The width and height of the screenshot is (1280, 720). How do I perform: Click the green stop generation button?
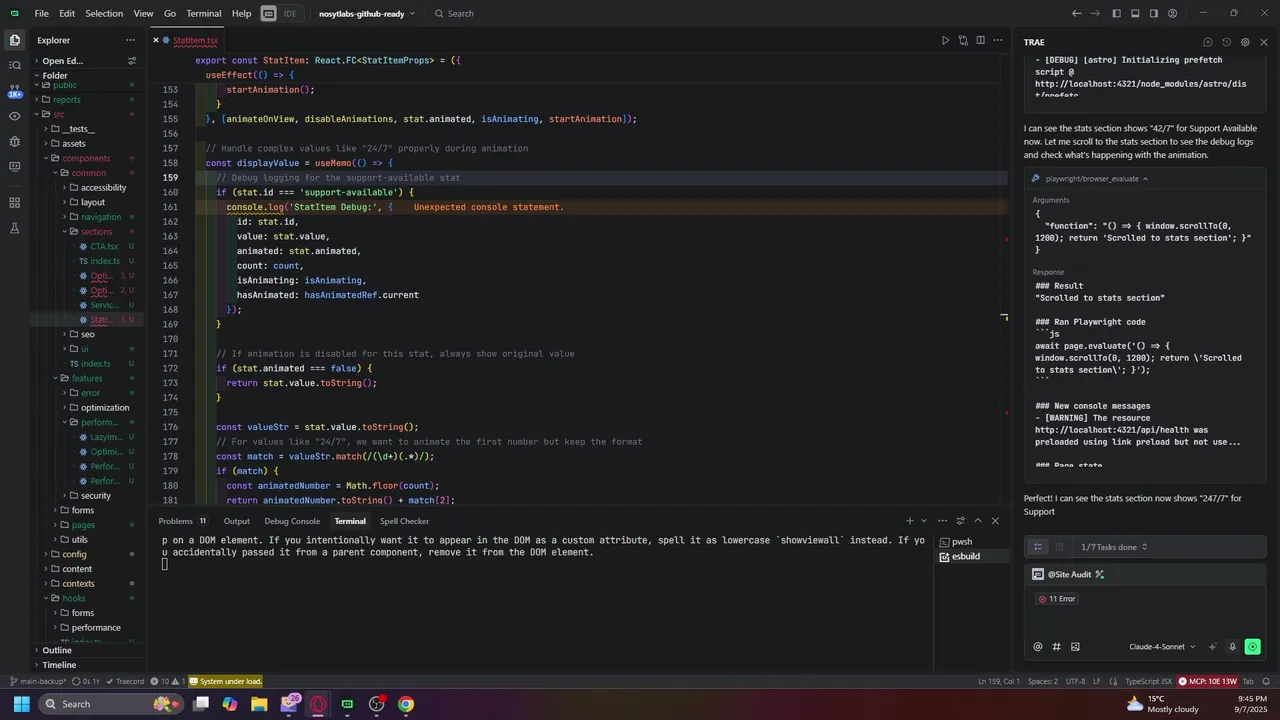click(x=1252, y=647)
